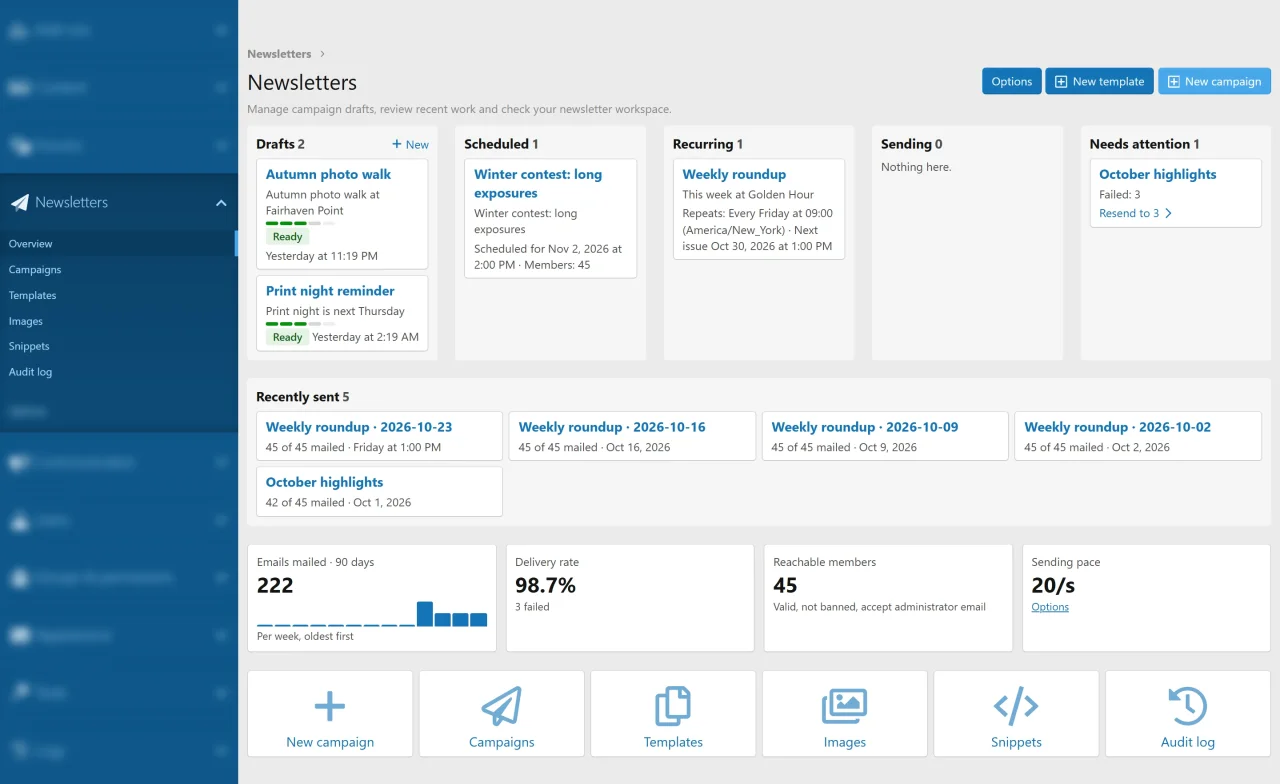
Task: Click the chevron arrow beside Resend to 3
Action: (1169, 213)
